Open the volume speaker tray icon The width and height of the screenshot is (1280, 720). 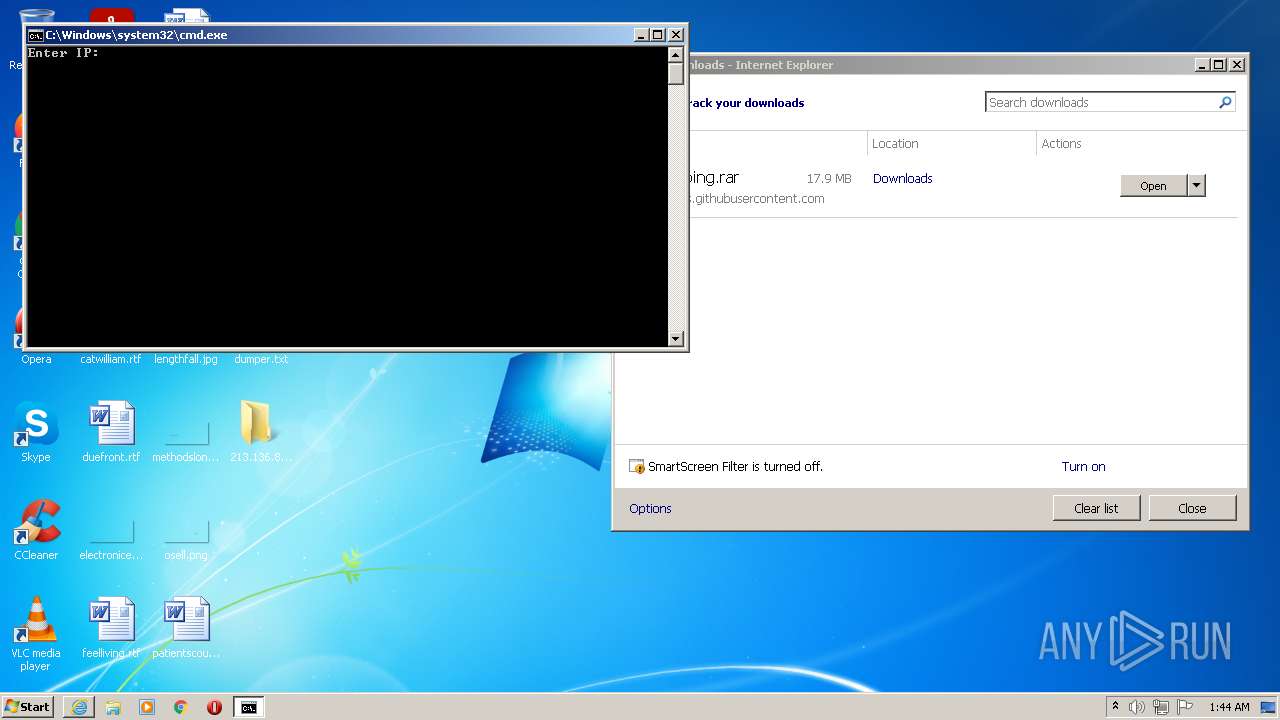click(1137, 707)
